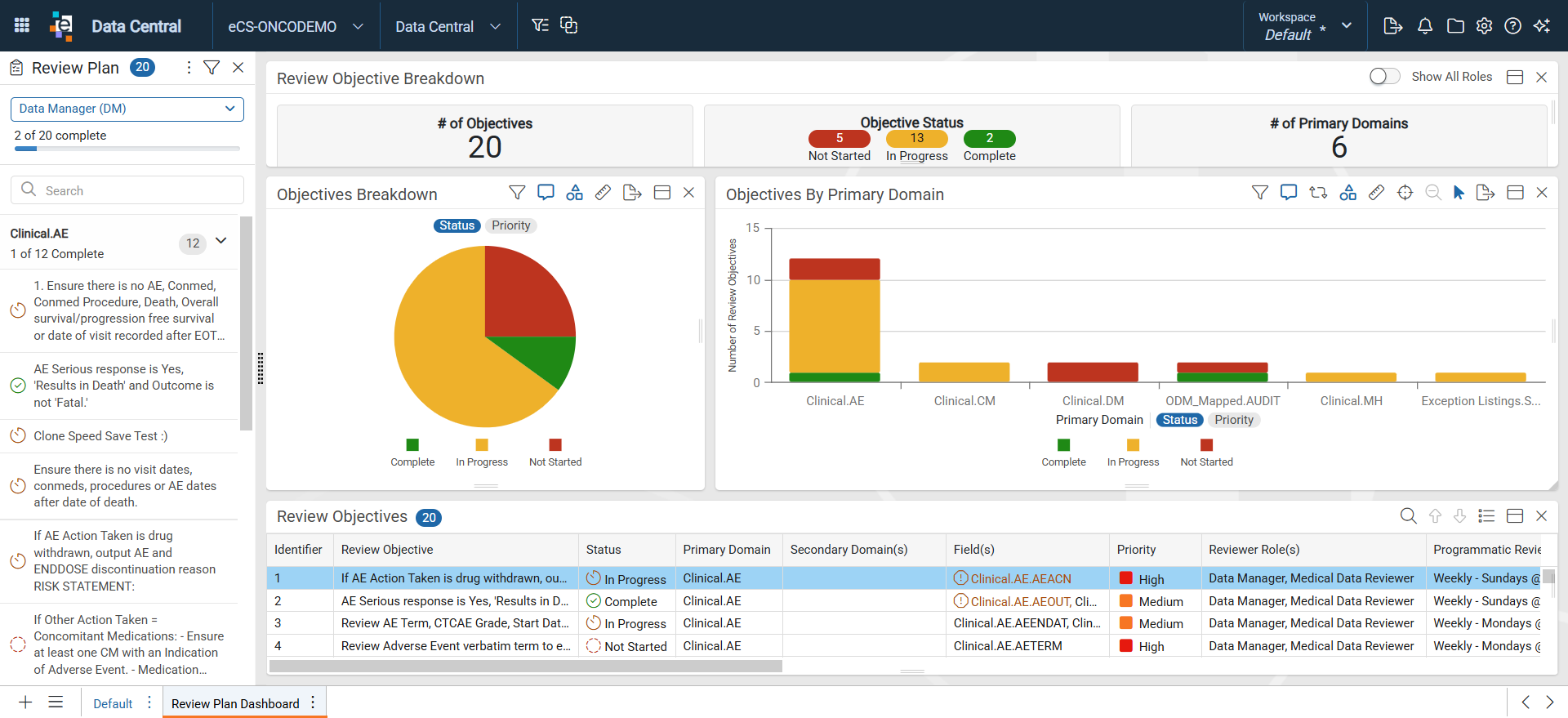Click the sign out icon
Screen dimensions: 1568x718
point(1393,26)
